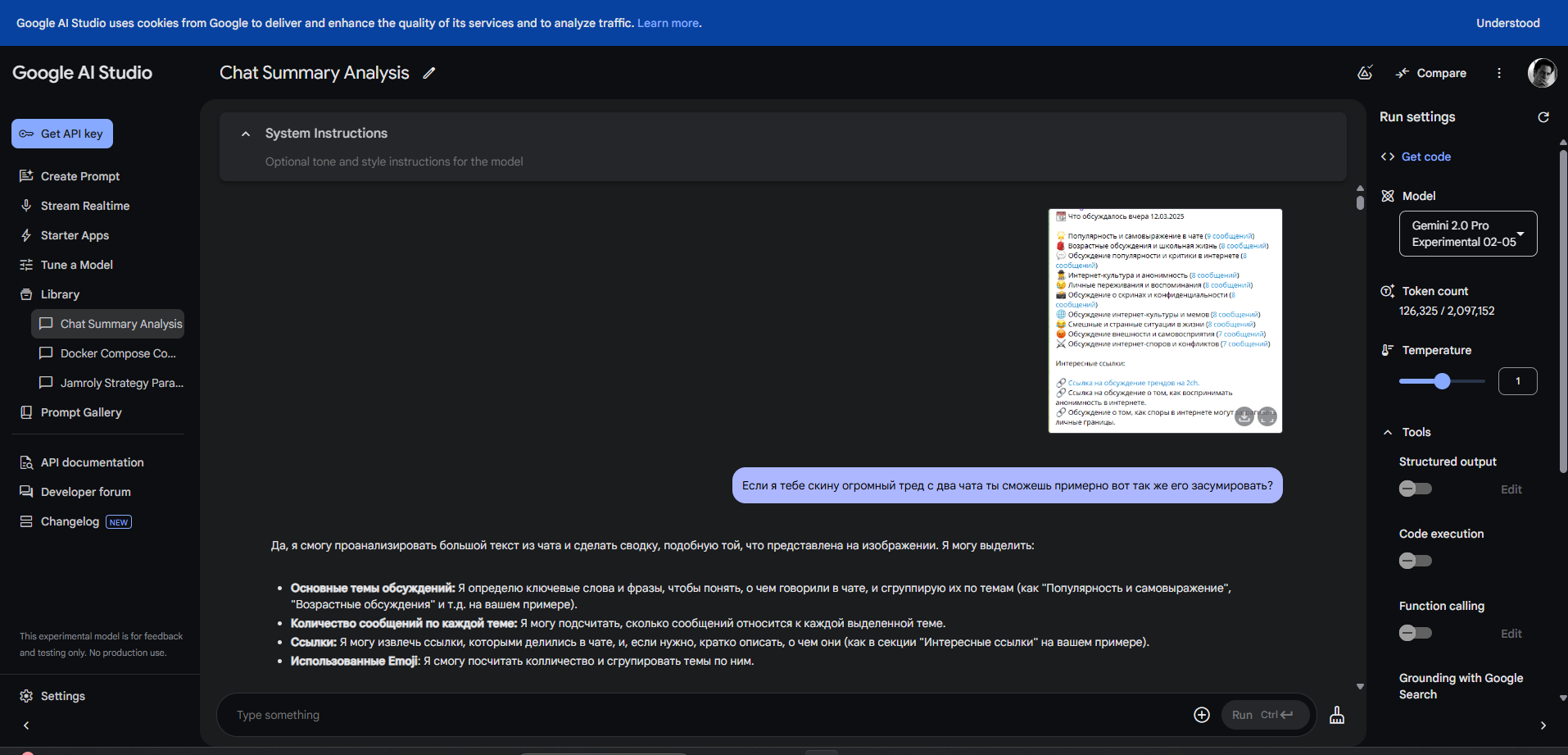Viewport: 1568px width, 755px height.
Task: Select Stream Realtime in the sidebar
Action: (85, 206)
